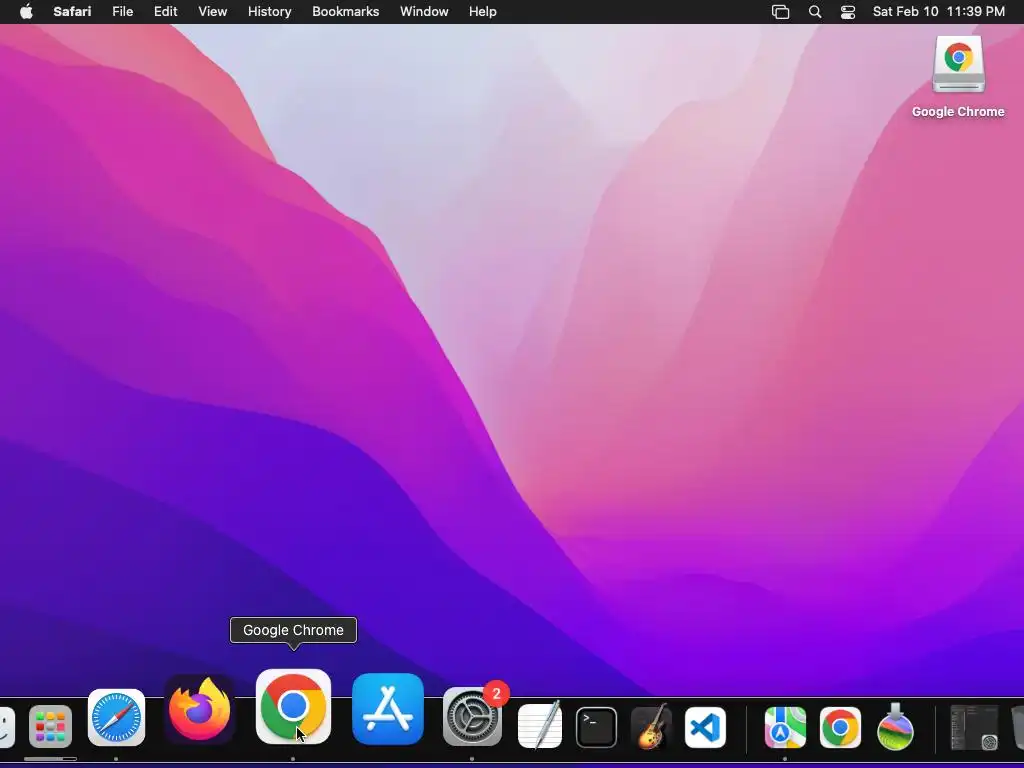Open the magnified Google Chrome dock icon
The height and width of the screenshot is (768, 1024).
[x=293, y=707]
